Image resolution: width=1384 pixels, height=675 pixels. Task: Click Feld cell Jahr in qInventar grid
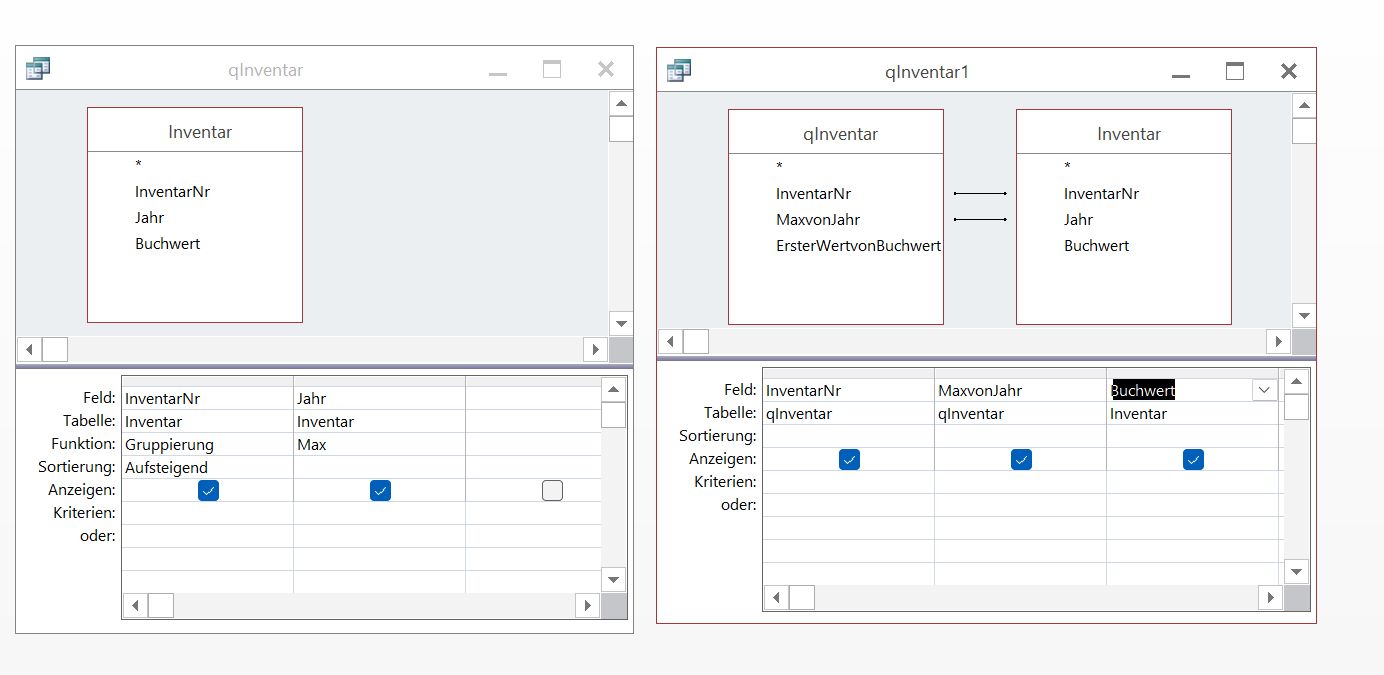tap(379, 398)
